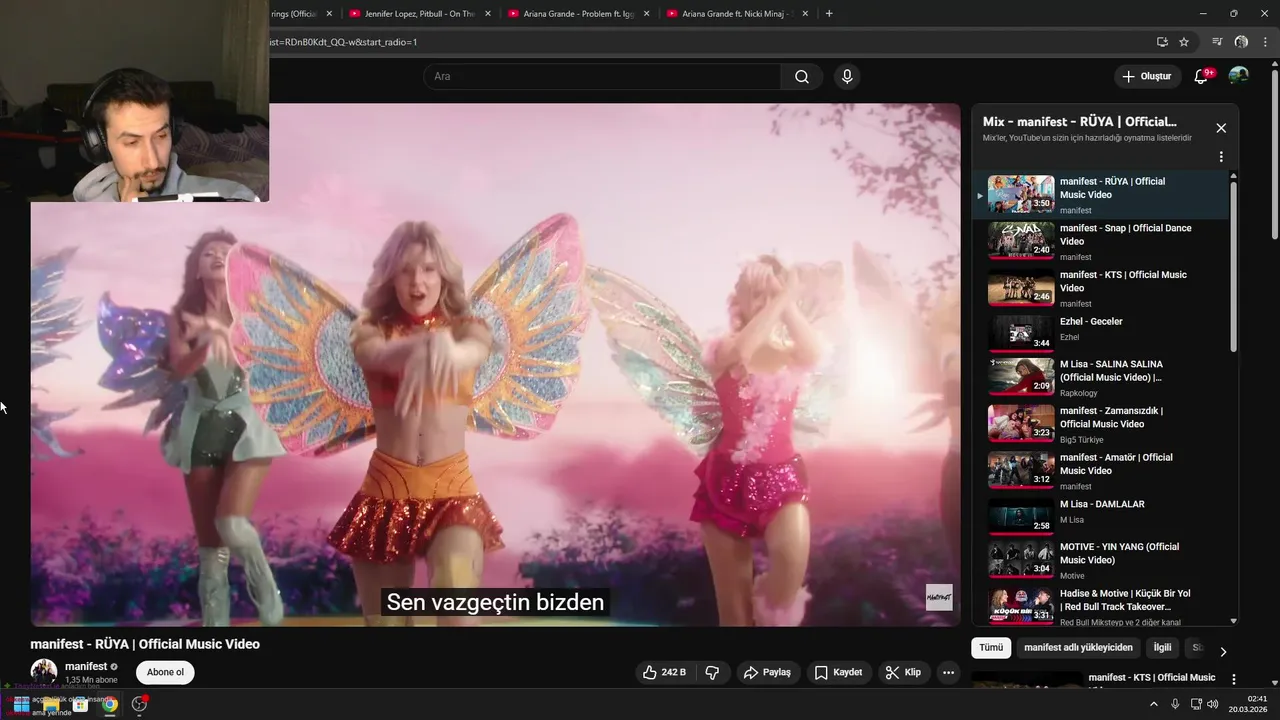Create a clip with the Klip button

click(x=903, y=673)
